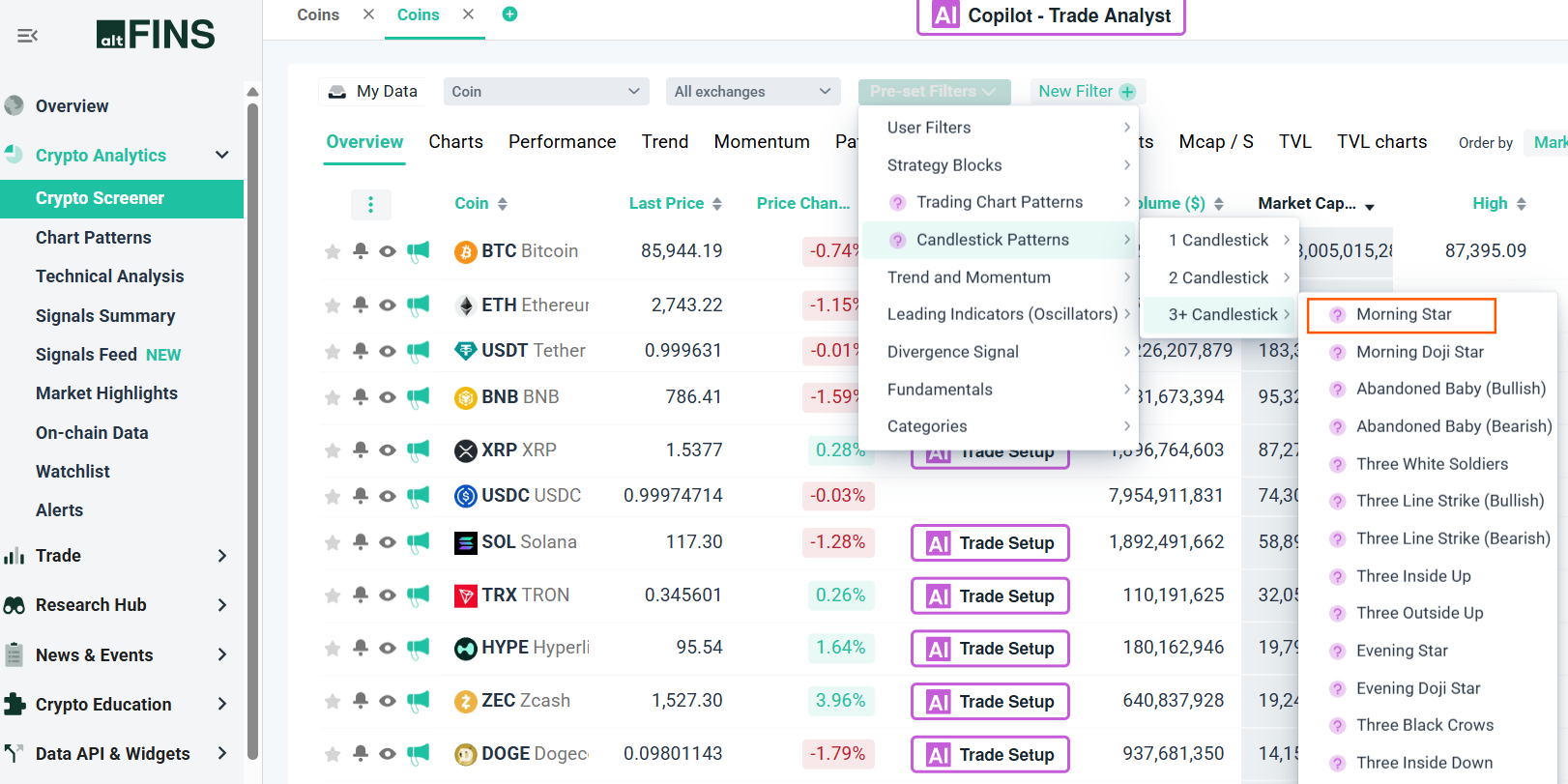Screen dimensions: 1568x784
Task: Click the Zcash coin logo
Action: (466, 701)
